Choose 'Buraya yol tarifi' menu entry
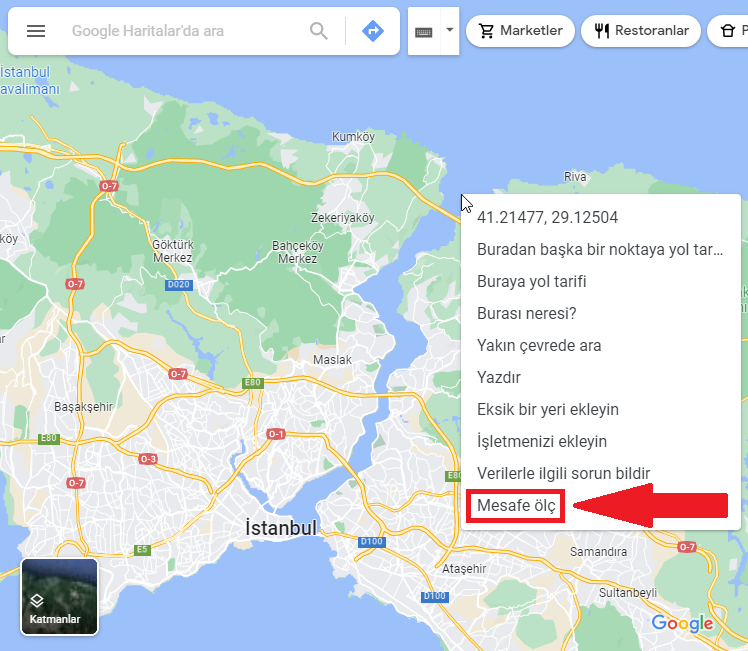Viewport: 748px width, 651px height. point(600,281)
